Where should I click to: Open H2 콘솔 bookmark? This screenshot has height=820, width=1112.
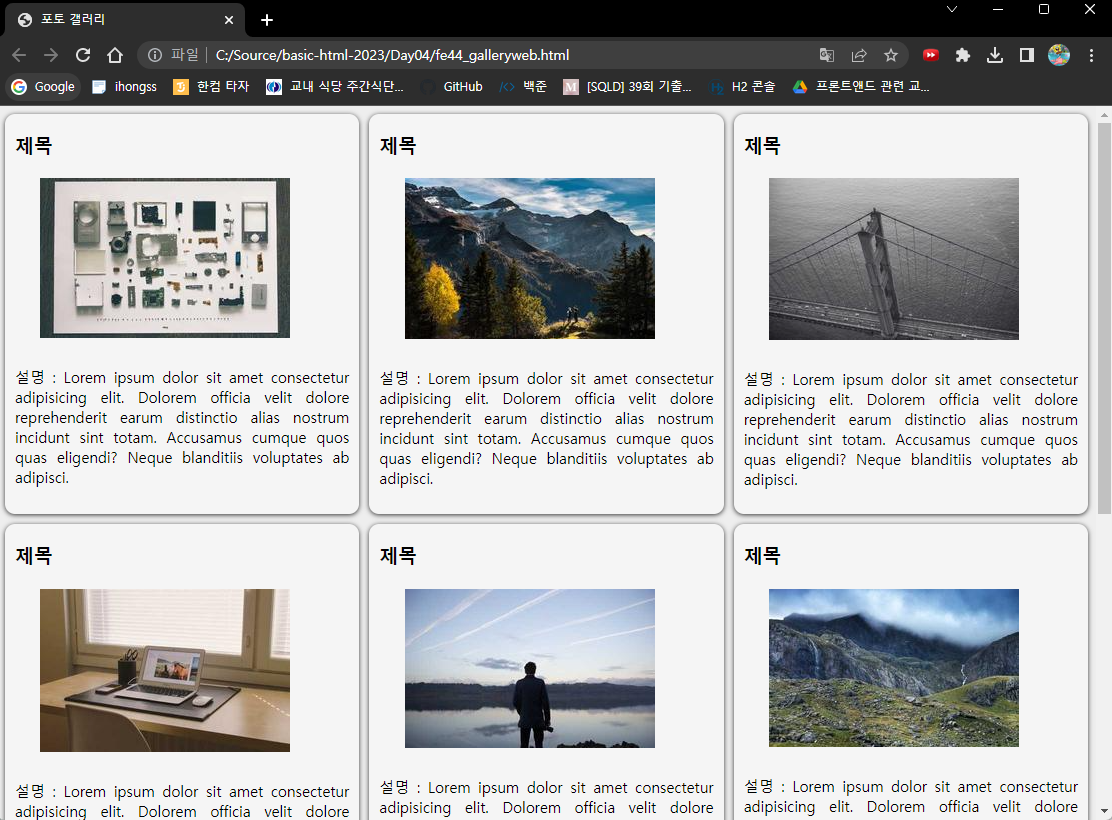[743, 87]
